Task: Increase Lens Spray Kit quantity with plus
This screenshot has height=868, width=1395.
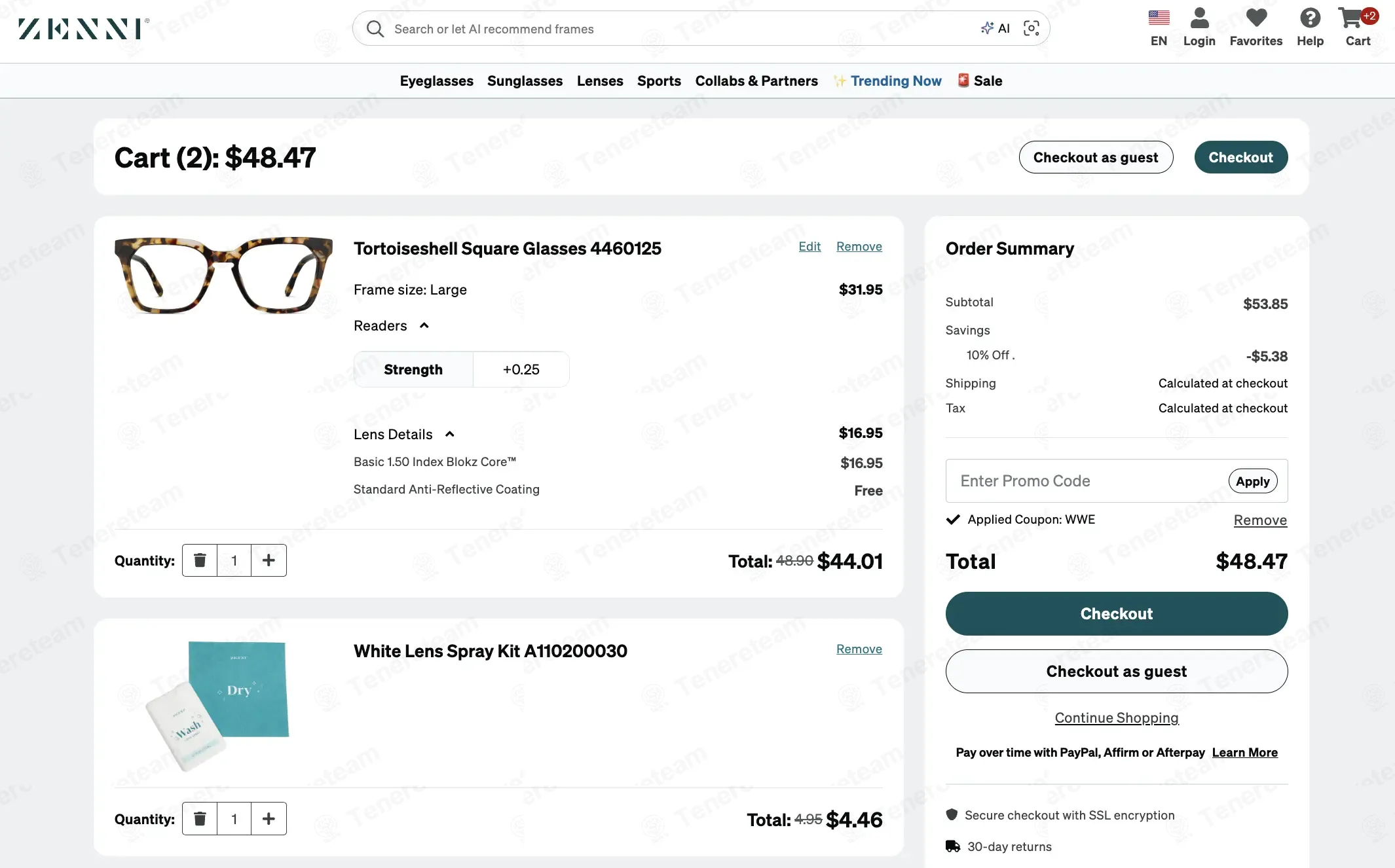Action: [269, 819]
